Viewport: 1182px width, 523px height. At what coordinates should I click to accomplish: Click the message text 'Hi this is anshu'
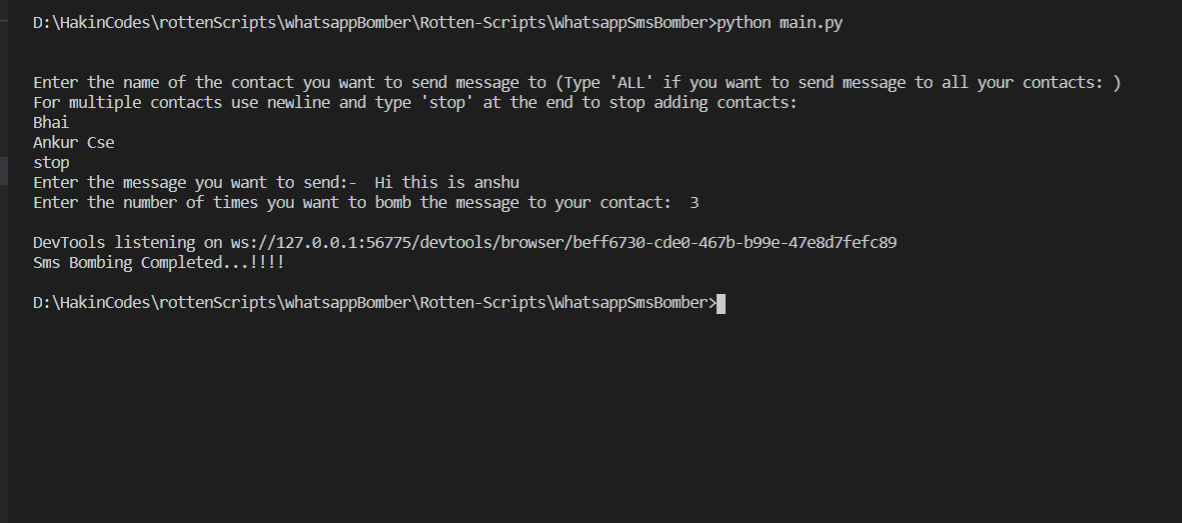(447, 182)
